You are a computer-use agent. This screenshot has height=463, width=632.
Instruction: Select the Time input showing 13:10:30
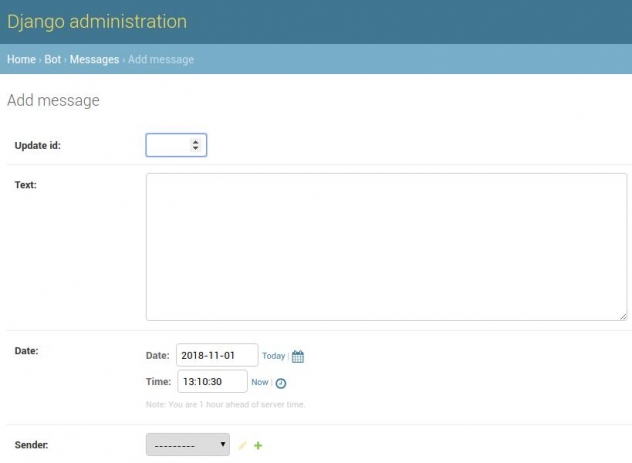[x=212, y=382]
